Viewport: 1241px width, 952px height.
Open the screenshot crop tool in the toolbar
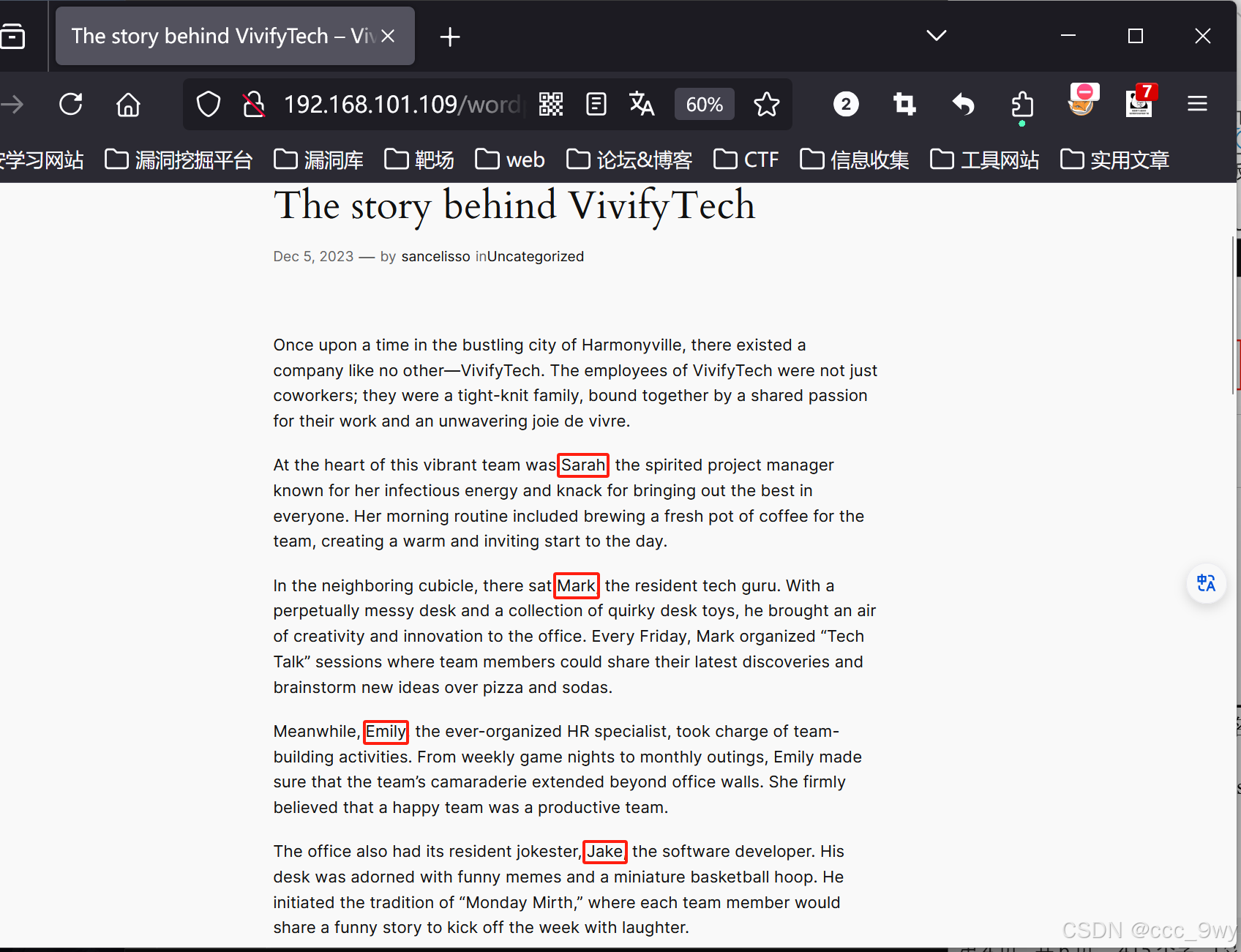coord(904,104)
